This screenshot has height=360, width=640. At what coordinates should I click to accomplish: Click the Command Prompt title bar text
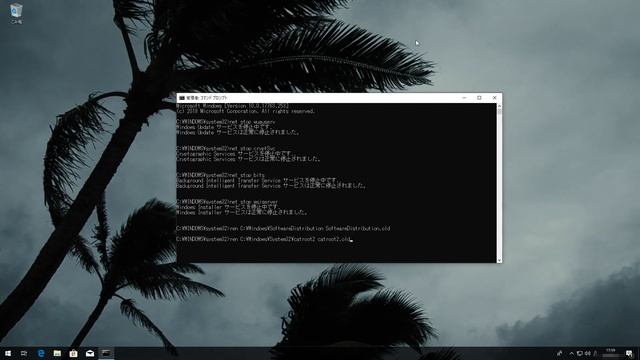pos(207,98)
